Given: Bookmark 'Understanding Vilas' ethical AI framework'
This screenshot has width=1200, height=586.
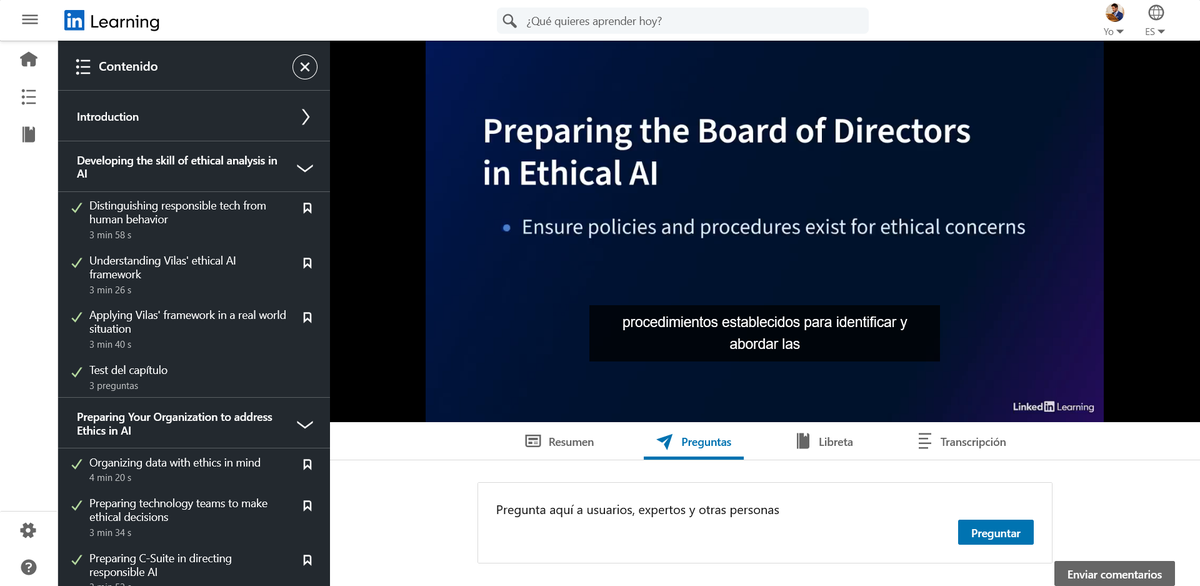Looking at the screenshot, I should pos(307,262).
